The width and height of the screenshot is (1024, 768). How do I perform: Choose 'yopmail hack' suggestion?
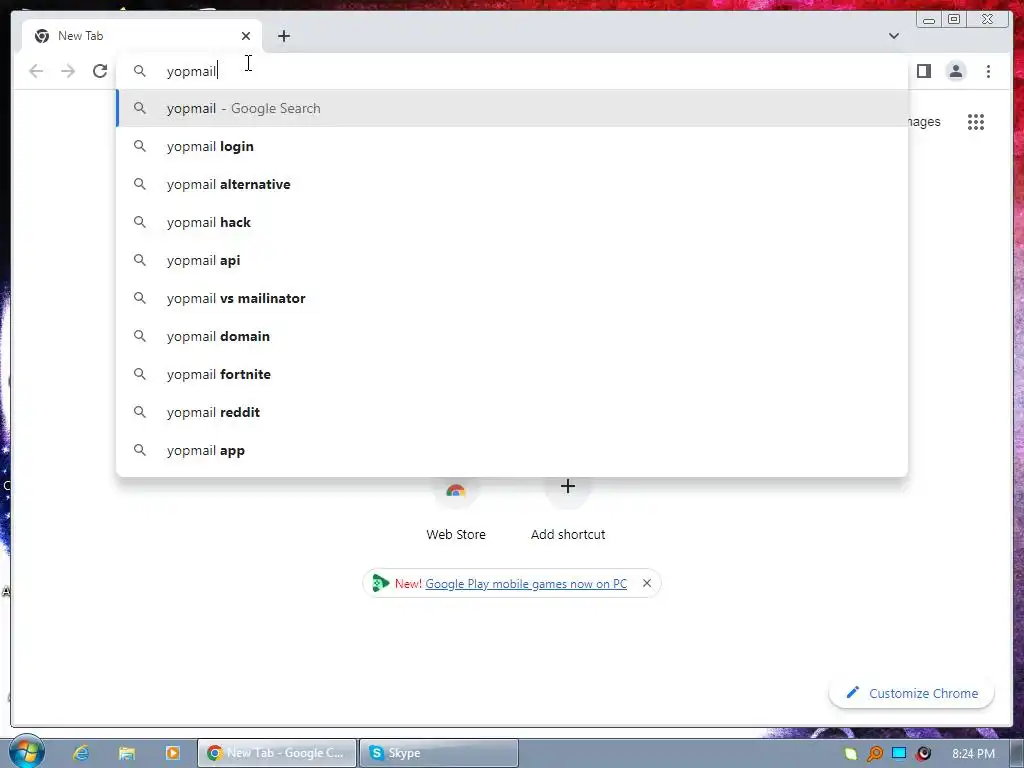coord(511,222)
